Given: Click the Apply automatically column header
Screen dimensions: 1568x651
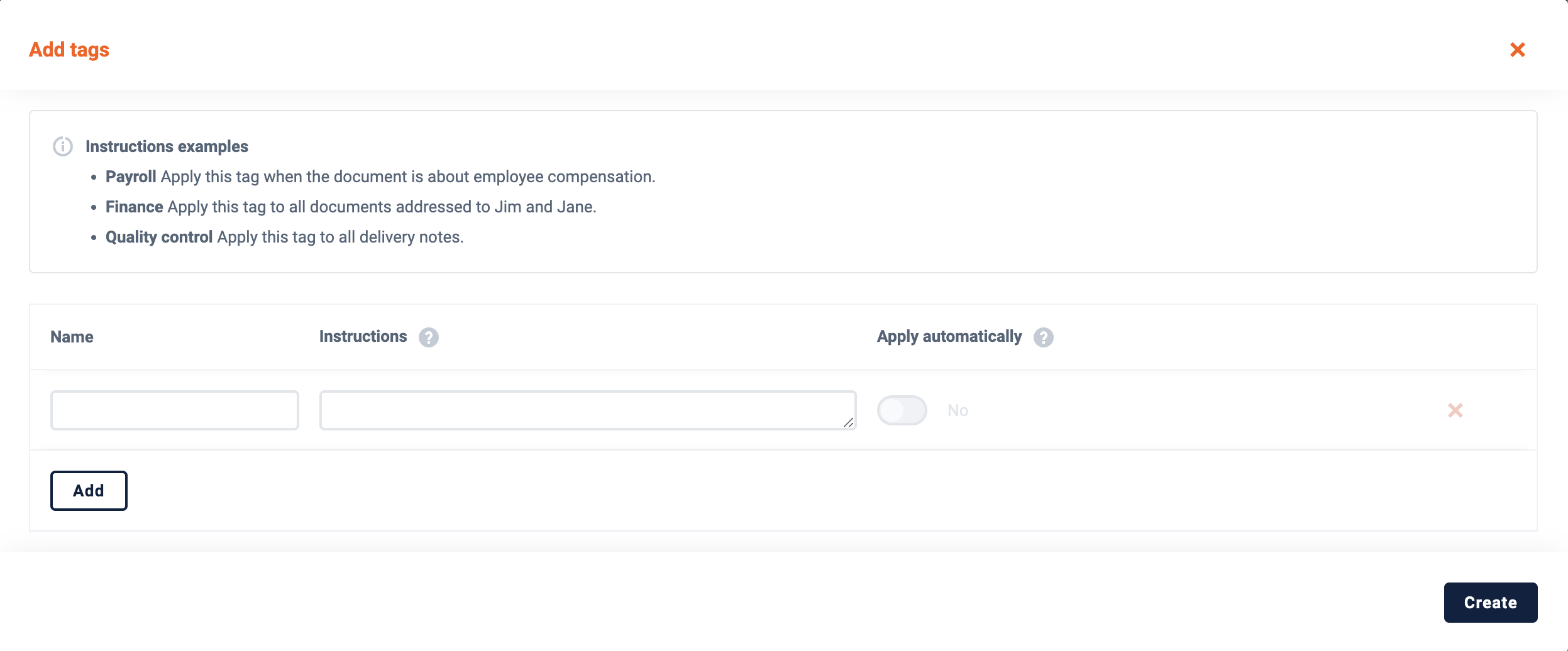Looking at the screenshot, I should (x=949, y=337).
